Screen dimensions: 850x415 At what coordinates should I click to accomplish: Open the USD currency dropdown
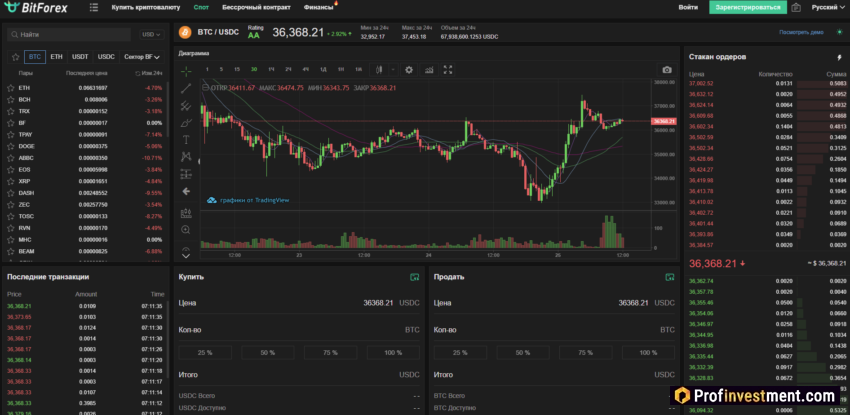pyautogui.click(x=152, y=34)
